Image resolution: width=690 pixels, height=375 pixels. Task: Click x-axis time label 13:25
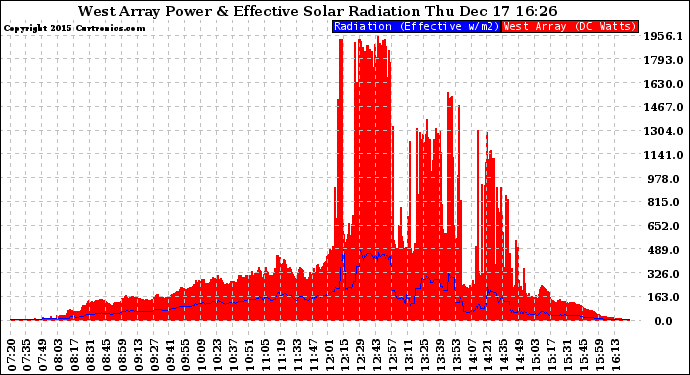click(x=425, y=355)
